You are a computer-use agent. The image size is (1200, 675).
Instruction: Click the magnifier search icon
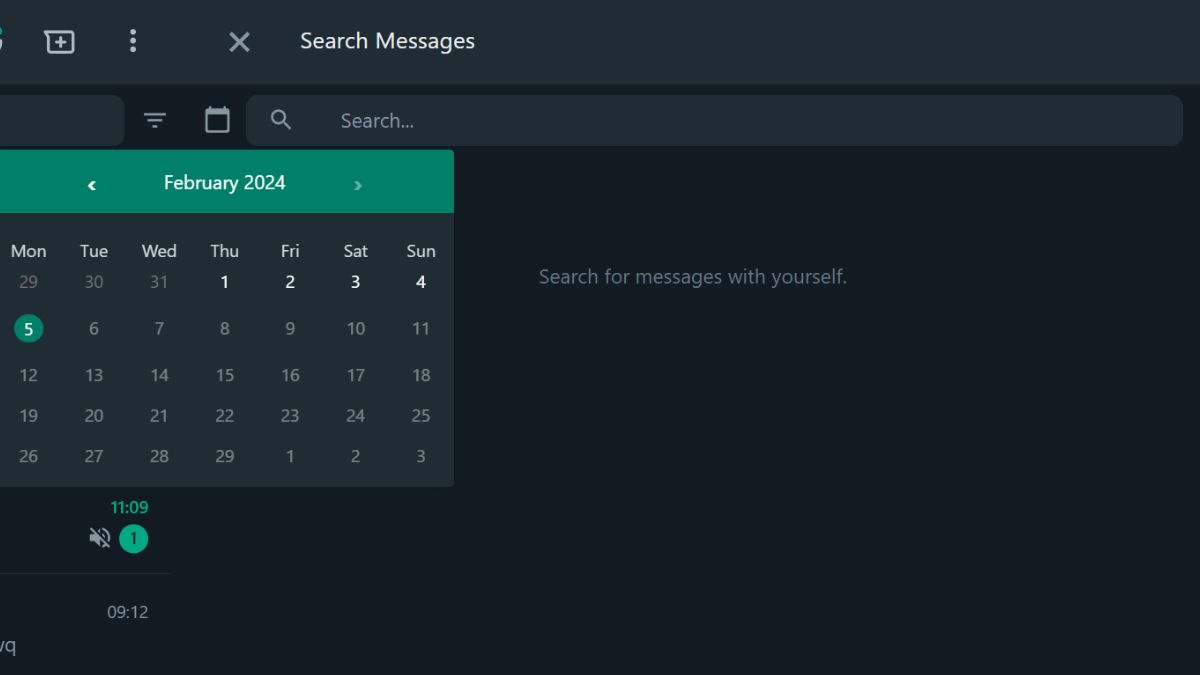281,120
